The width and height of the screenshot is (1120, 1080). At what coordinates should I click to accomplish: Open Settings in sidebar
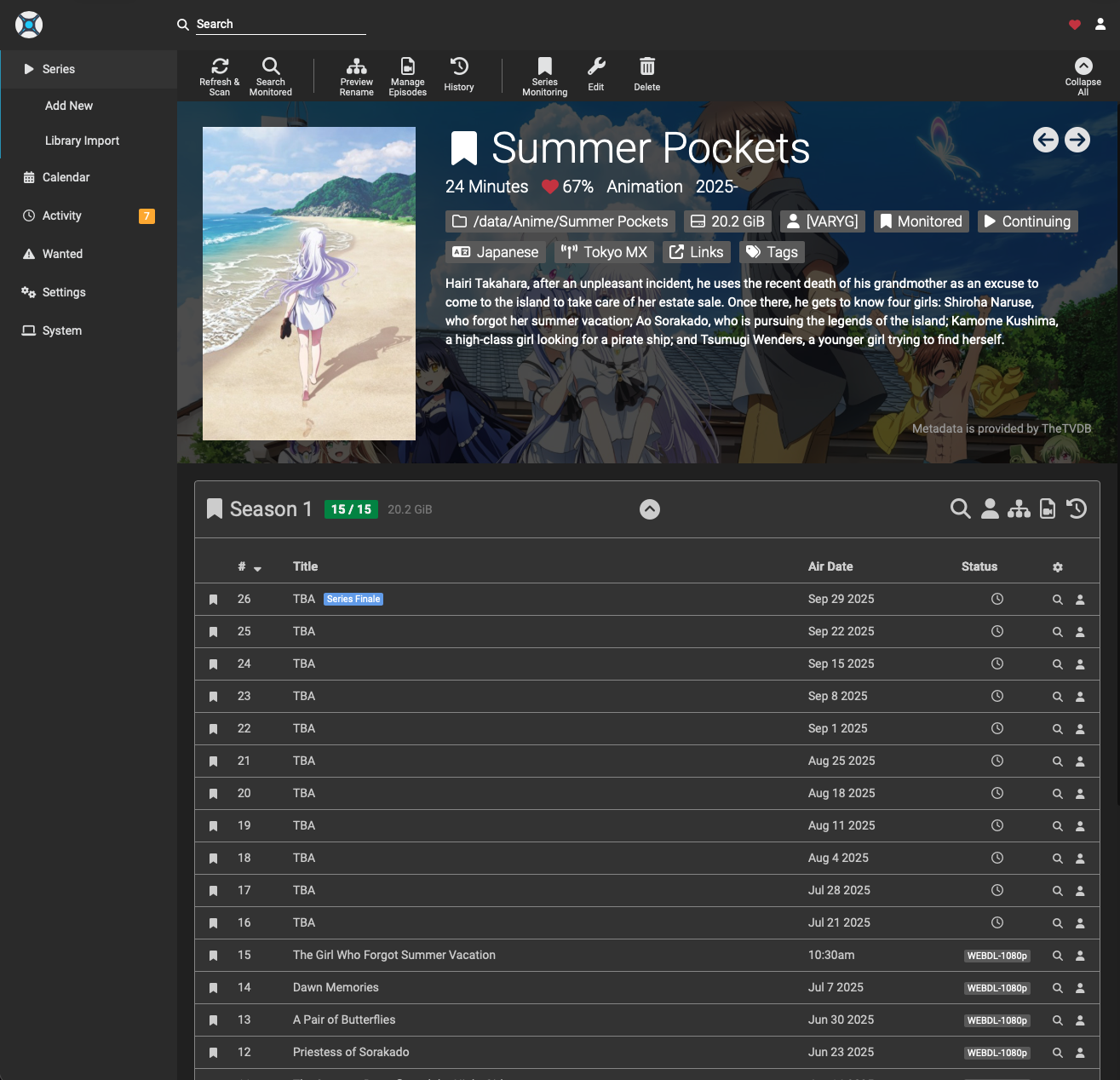89,292
